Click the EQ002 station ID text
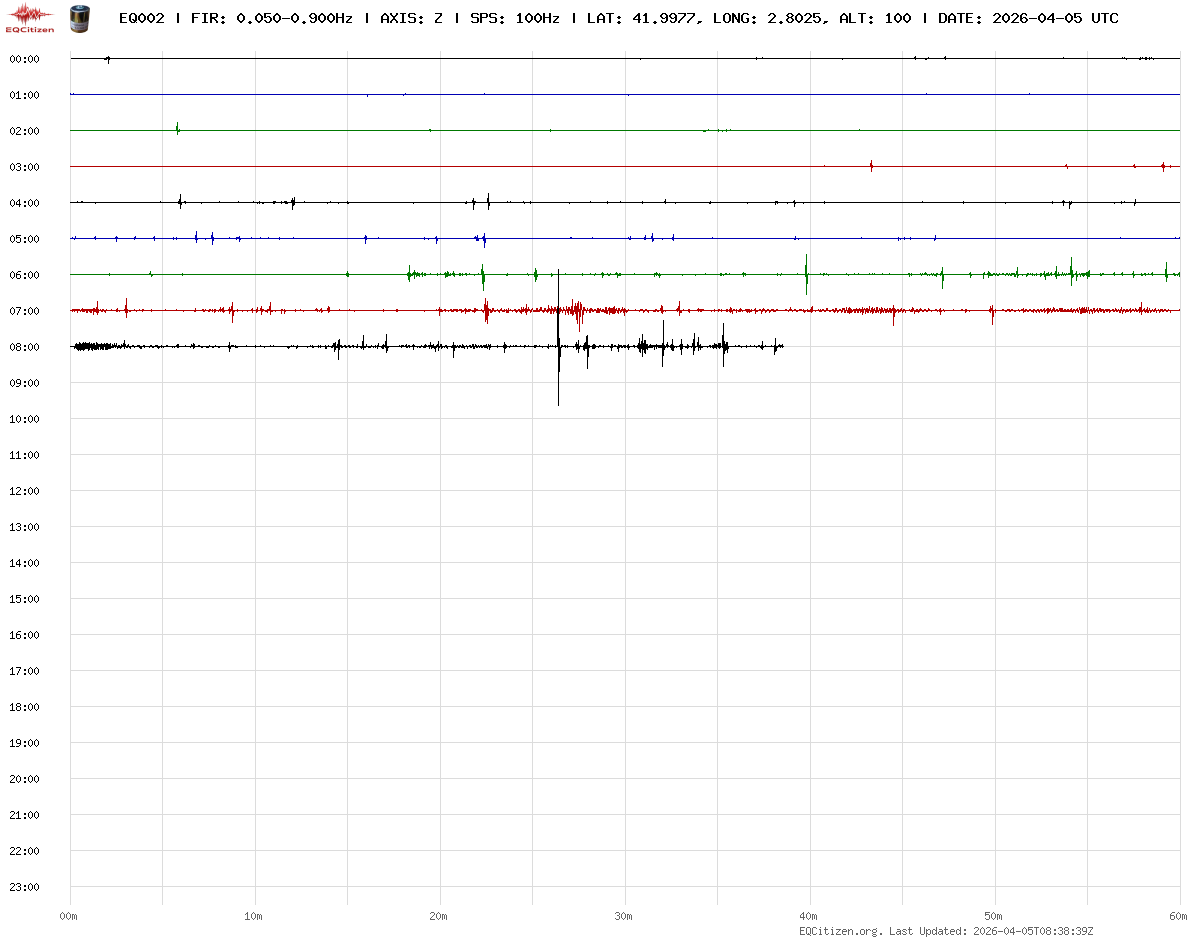This screenshot has width=1200, height=940. click(x=142, y=18)
